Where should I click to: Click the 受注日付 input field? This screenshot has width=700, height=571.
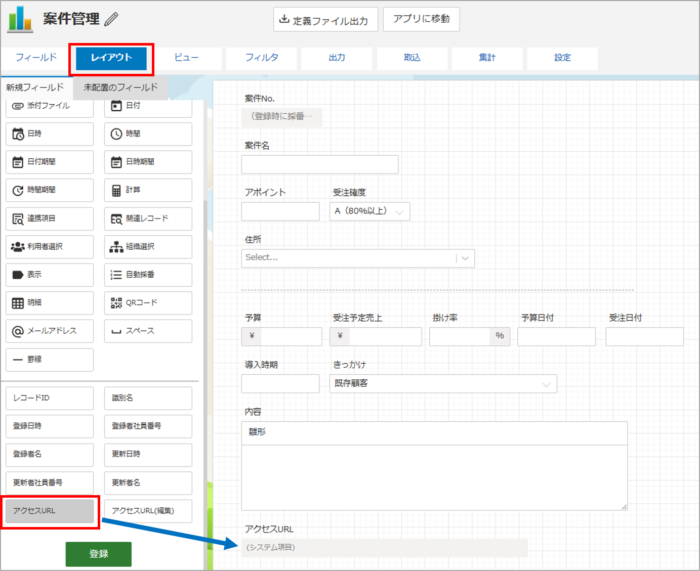(644, 337)
